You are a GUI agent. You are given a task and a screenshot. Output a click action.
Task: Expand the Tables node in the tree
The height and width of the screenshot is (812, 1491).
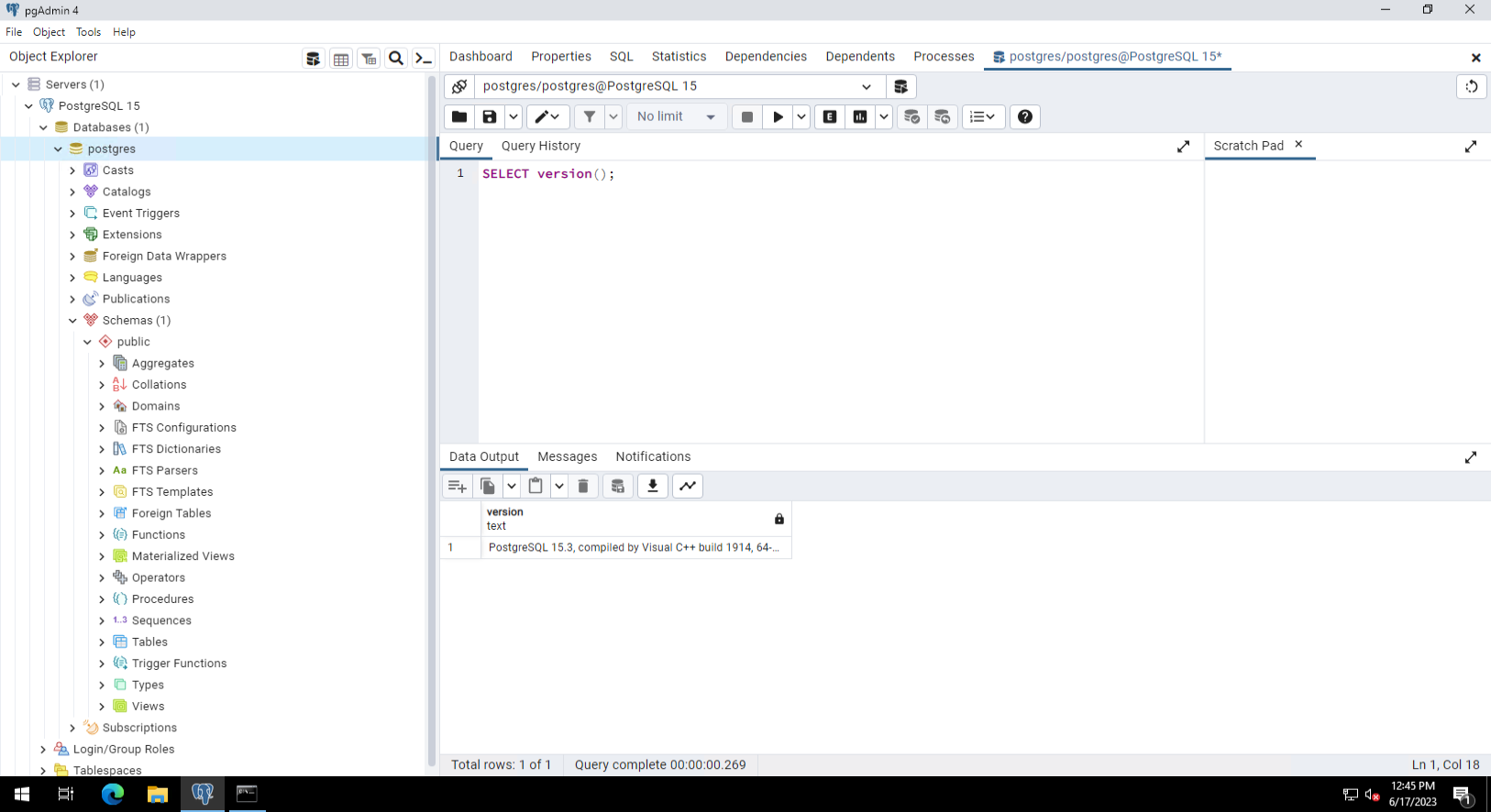point(102,642)
